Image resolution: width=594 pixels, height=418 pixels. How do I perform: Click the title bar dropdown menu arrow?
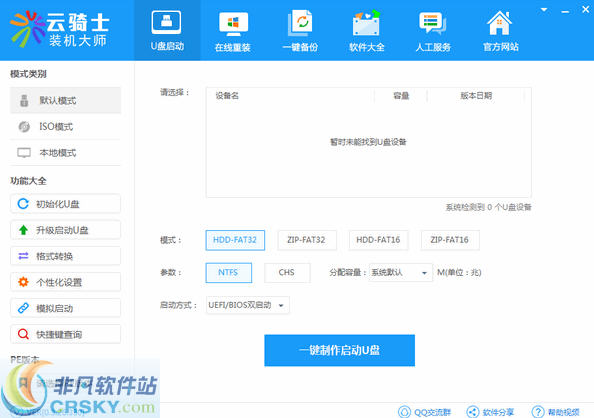point(544,10)
